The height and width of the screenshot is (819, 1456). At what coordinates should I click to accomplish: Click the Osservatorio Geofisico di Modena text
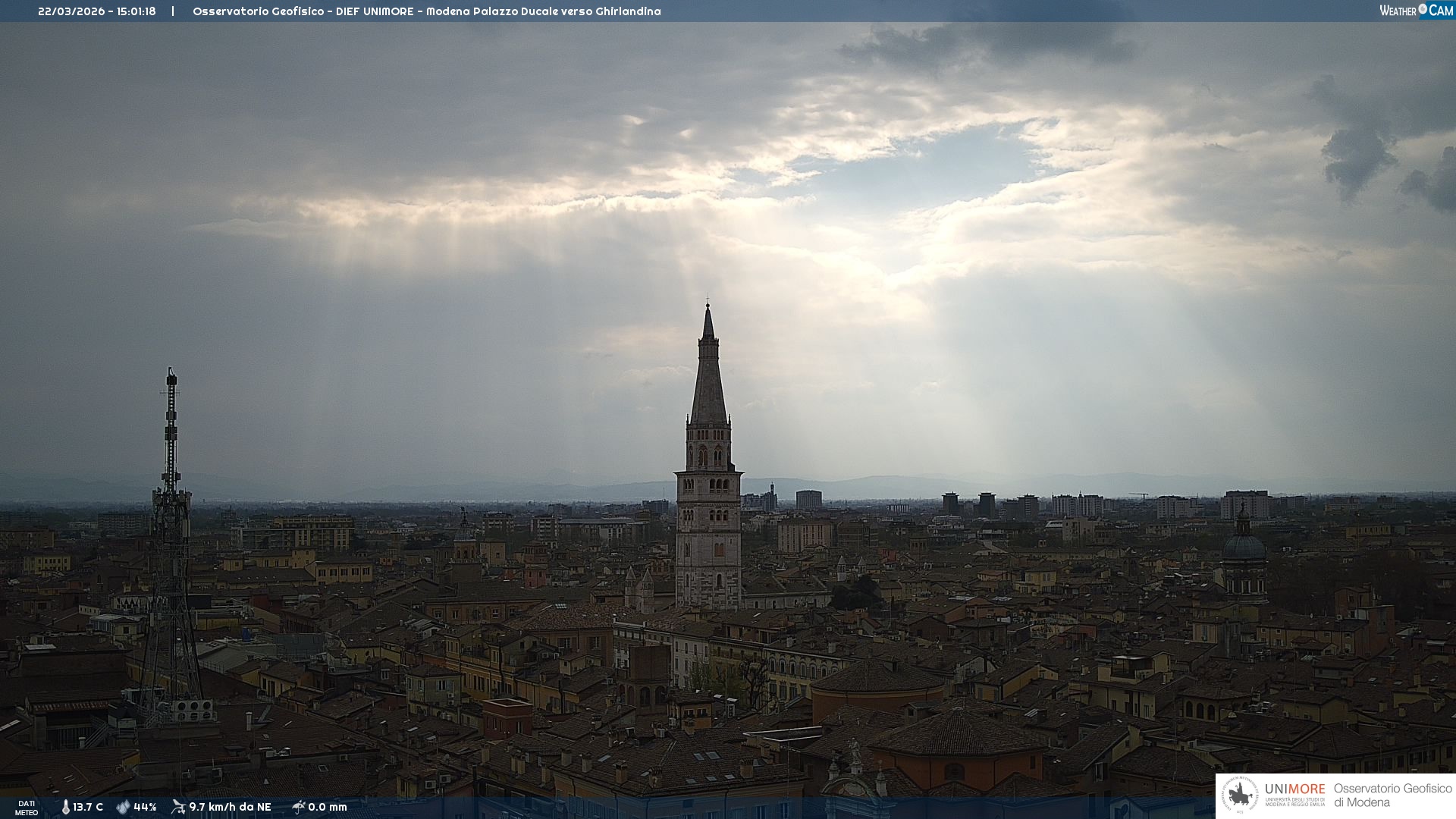coord(1392,795)
